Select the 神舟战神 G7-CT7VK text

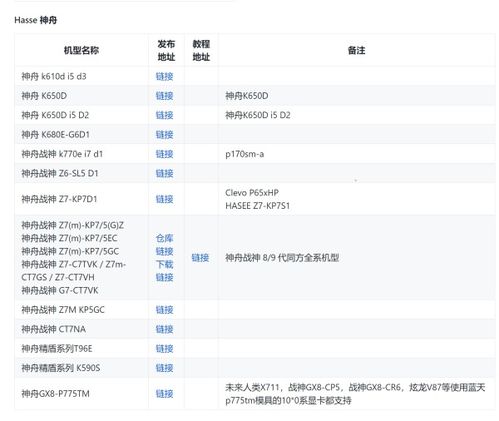tap(60, 290)
